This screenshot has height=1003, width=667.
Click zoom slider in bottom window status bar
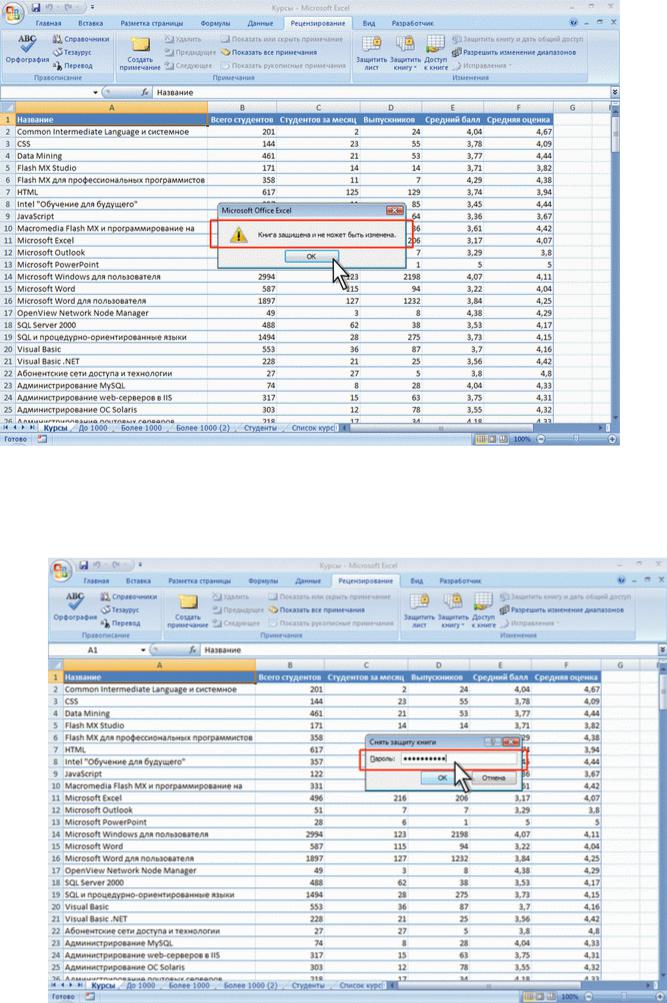pyautogui.click(x=624, y=997)
